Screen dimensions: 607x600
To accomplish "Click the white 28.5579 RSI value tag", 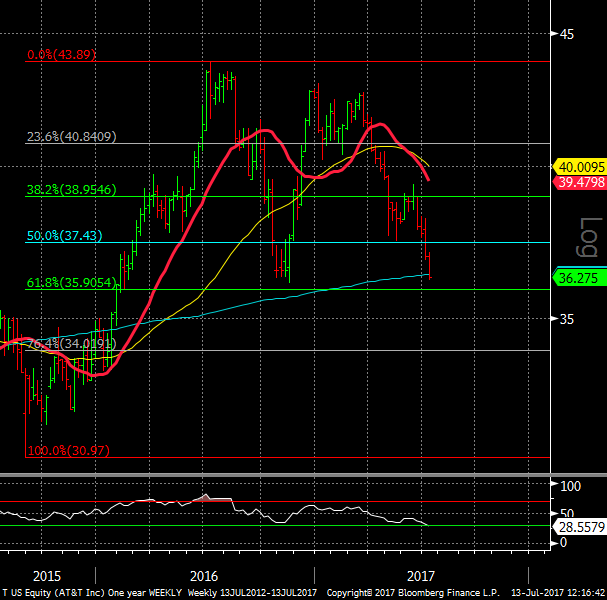I will [x=580, y=527].
